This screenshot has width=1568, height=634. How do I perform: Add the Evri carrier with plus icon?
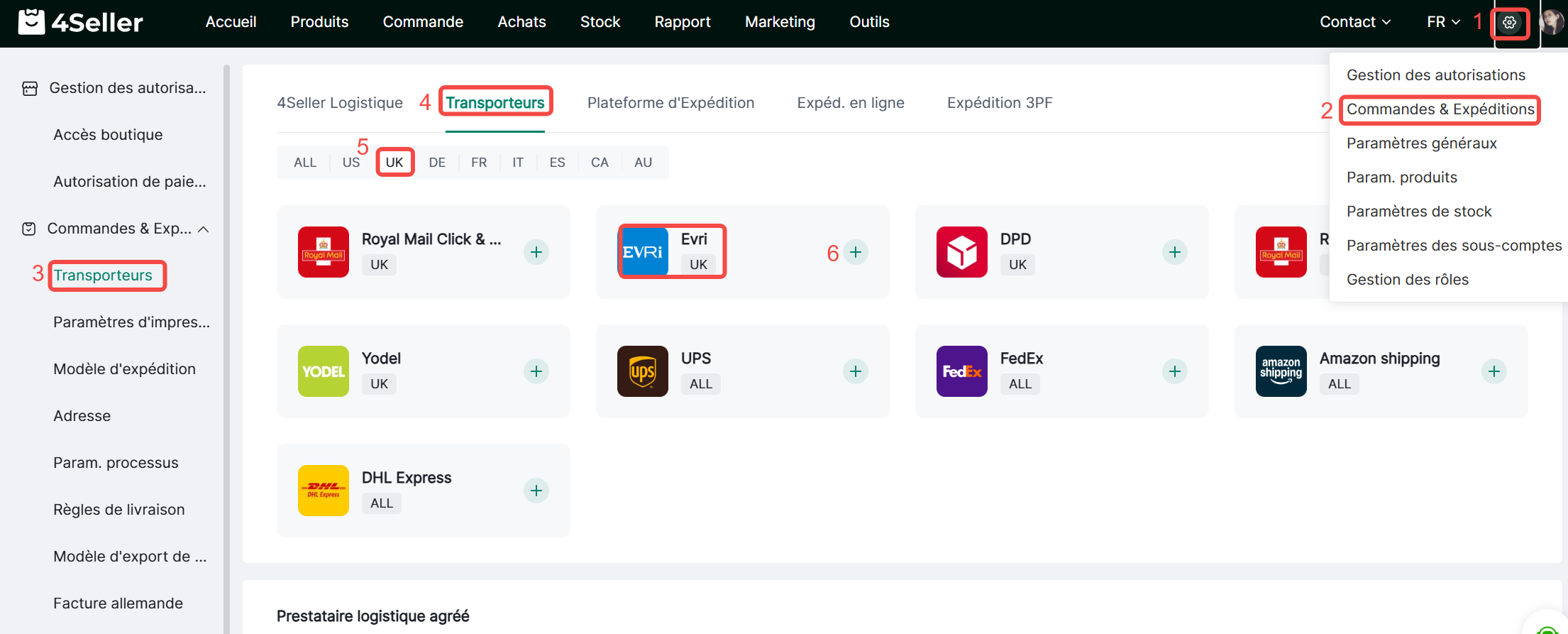pyautogui.click(x=856, y=252)
